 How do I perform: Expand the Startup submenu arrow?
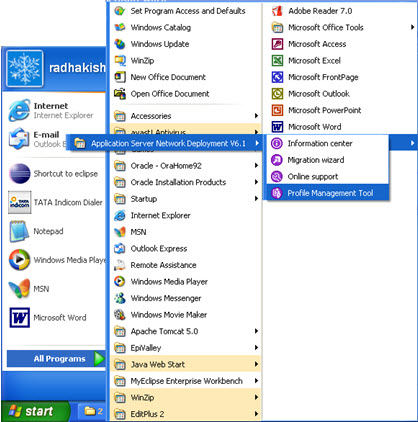point(256,199)
